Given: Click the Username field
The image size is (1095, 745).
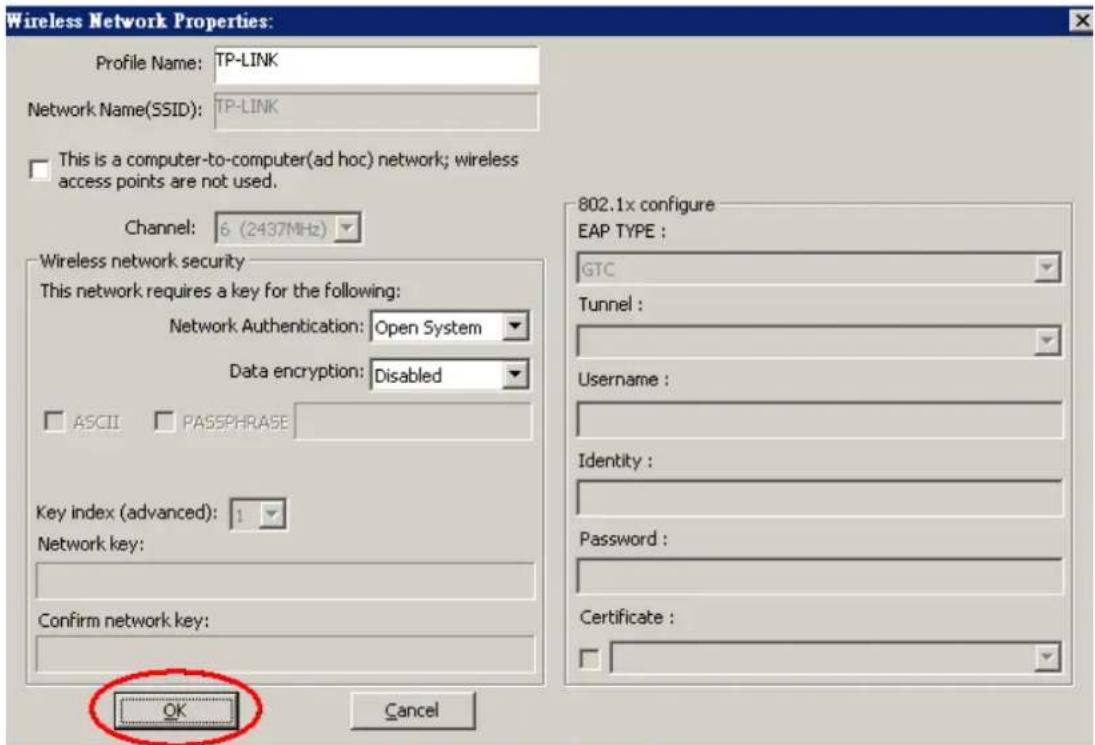Looking at the screenshot, I should pos(819,420).
